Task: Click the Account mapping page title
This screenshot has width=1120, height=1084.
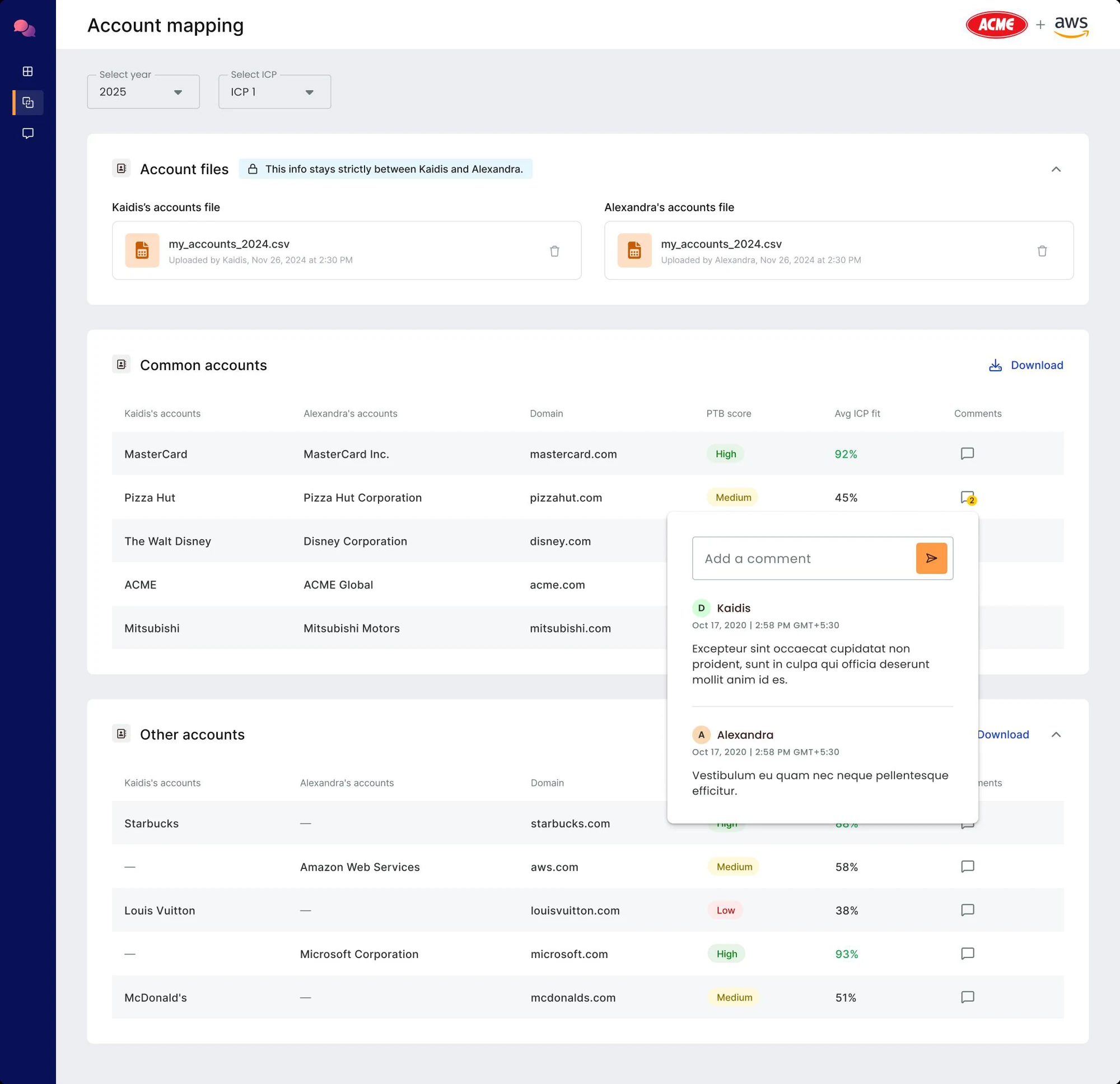Action: tap(165, 25)
